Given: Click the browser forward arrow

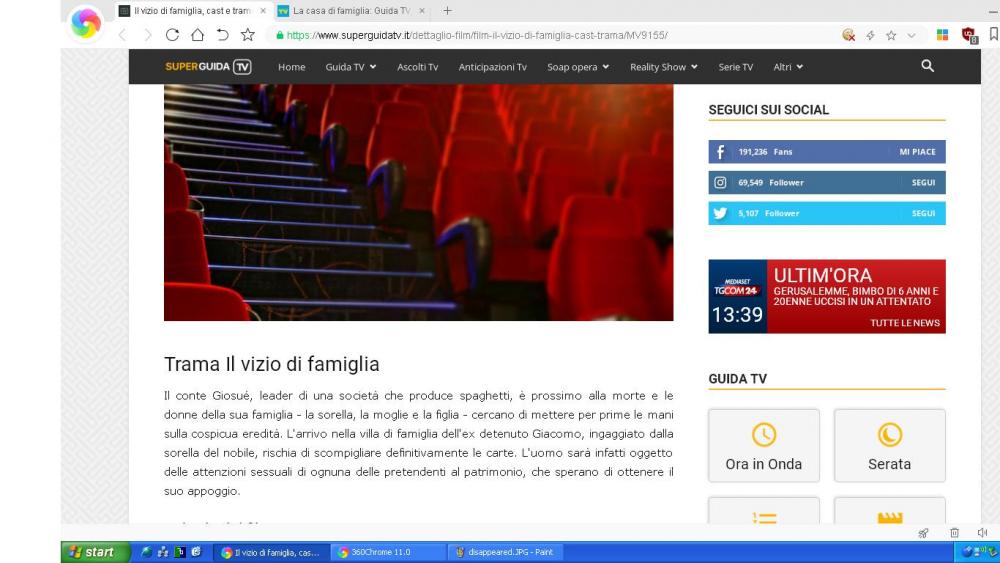Looking at the screenshot, I should click(148, 35).
